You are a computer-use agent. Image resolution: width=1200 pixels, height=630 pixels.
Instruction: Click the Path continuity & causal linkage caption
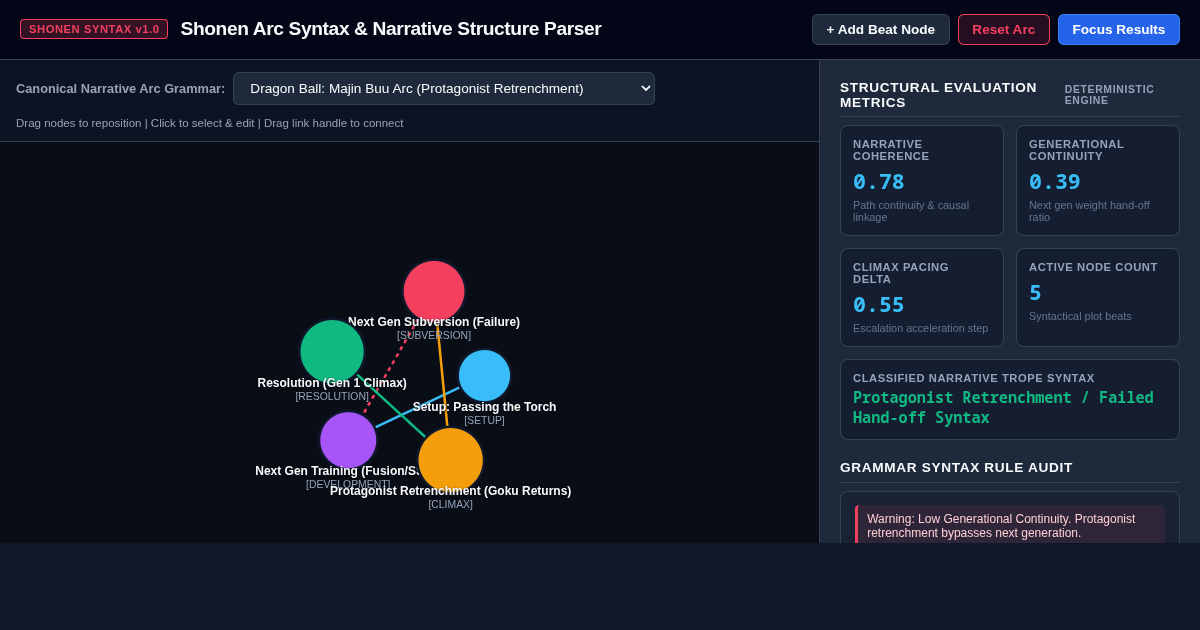click(911, 211)
